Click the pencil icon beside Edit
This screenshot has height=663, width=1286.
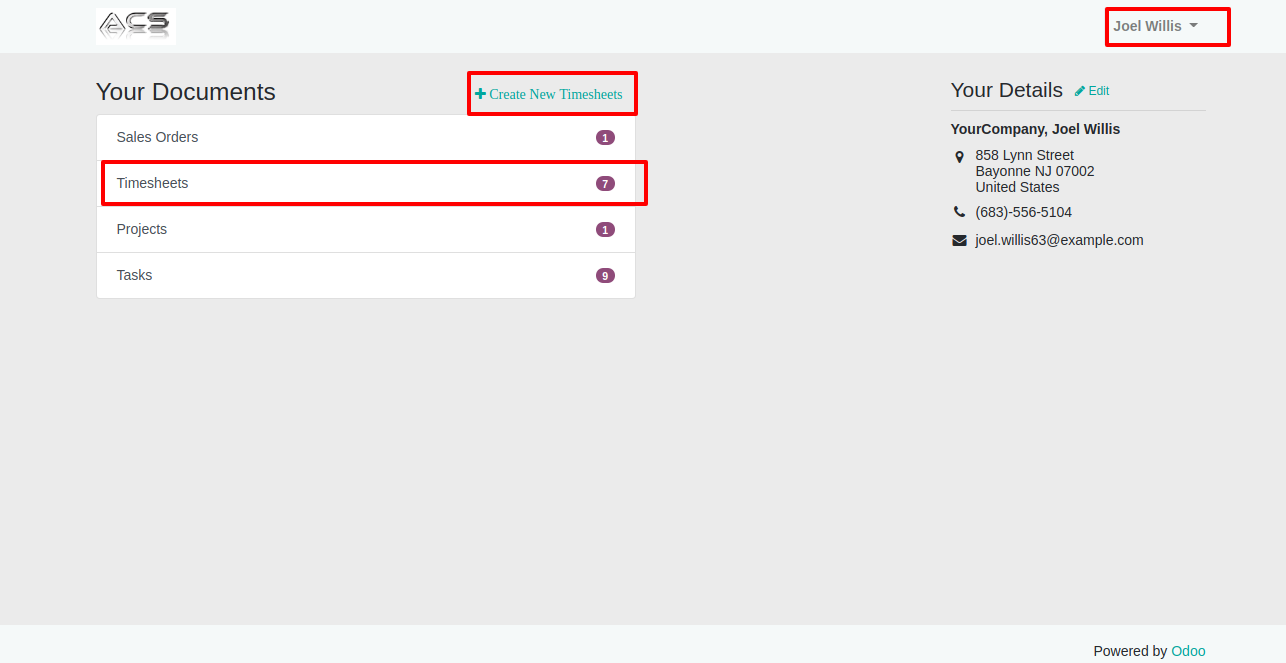click(x=1080, y=91)
